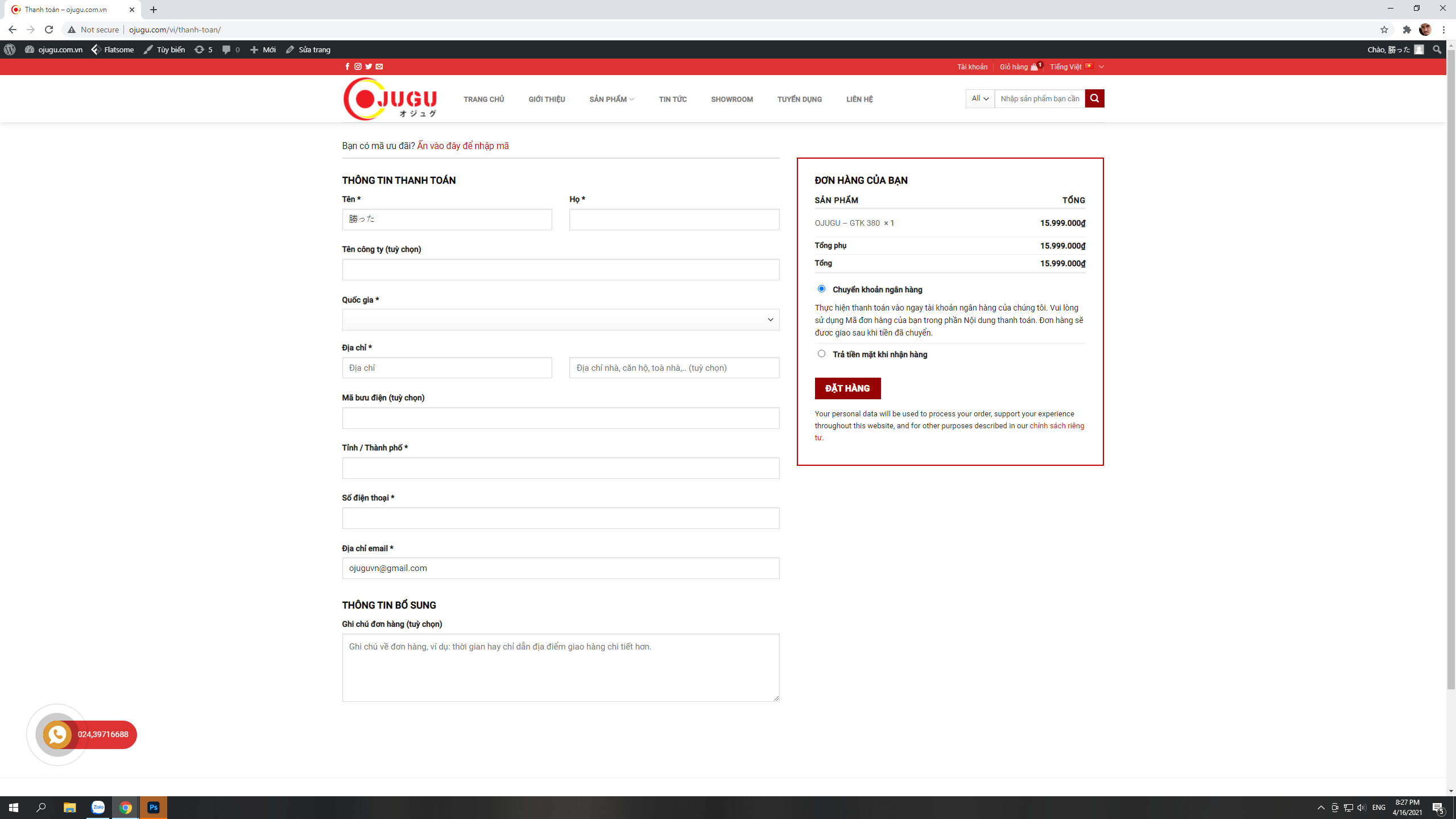Click the email envelope icon
Image resolution: width=1456 pixels, height=819 pixels.
(x=379, y=67)
